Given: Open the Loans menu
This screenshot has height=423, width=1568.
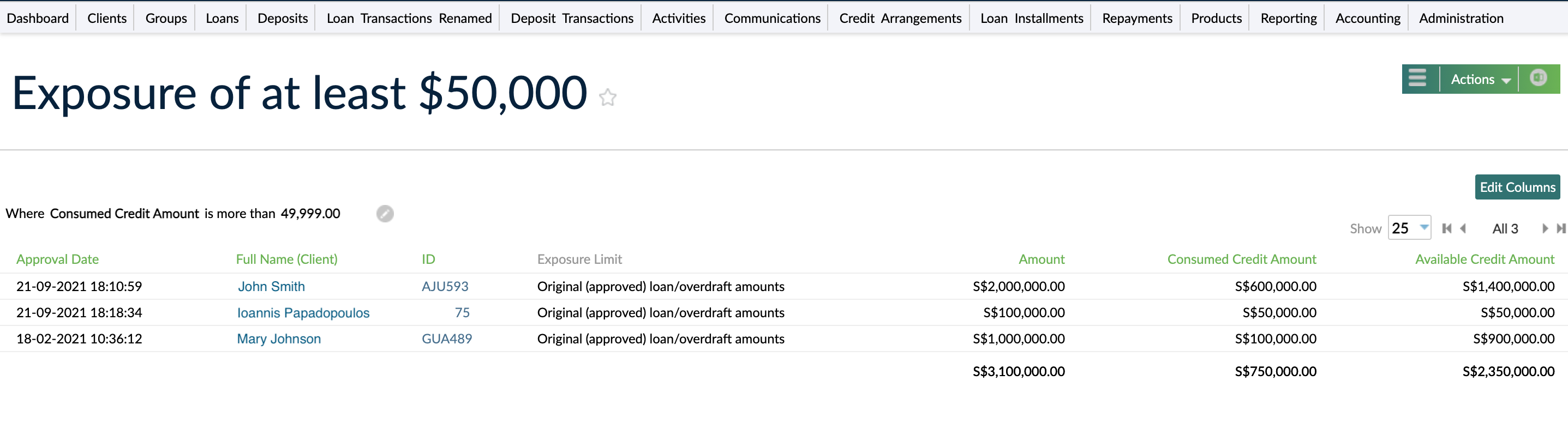Looking at the screenshot, I should [x=222, y=18].
